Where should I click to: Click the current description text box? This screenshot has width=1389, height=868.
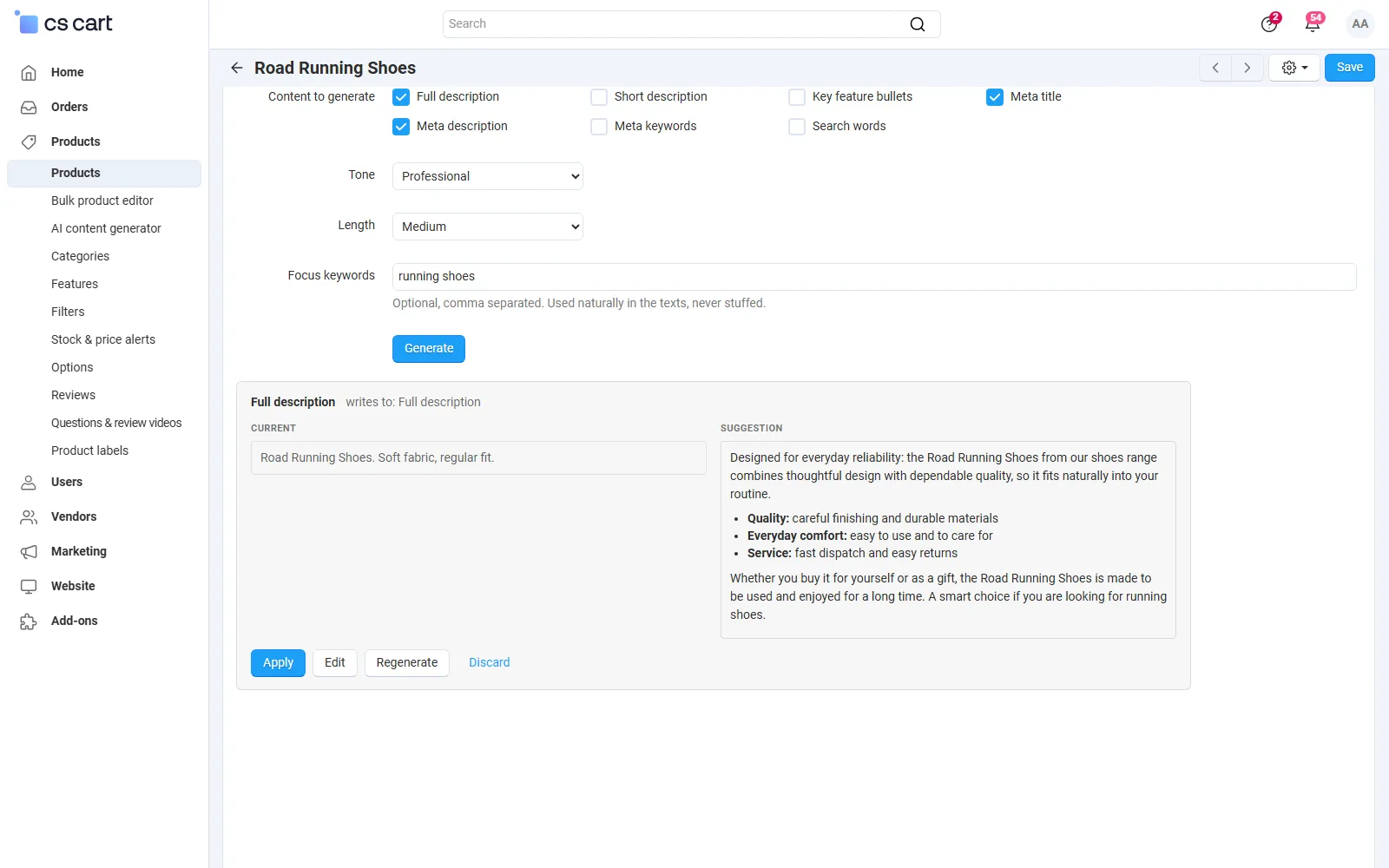[478, 458]
